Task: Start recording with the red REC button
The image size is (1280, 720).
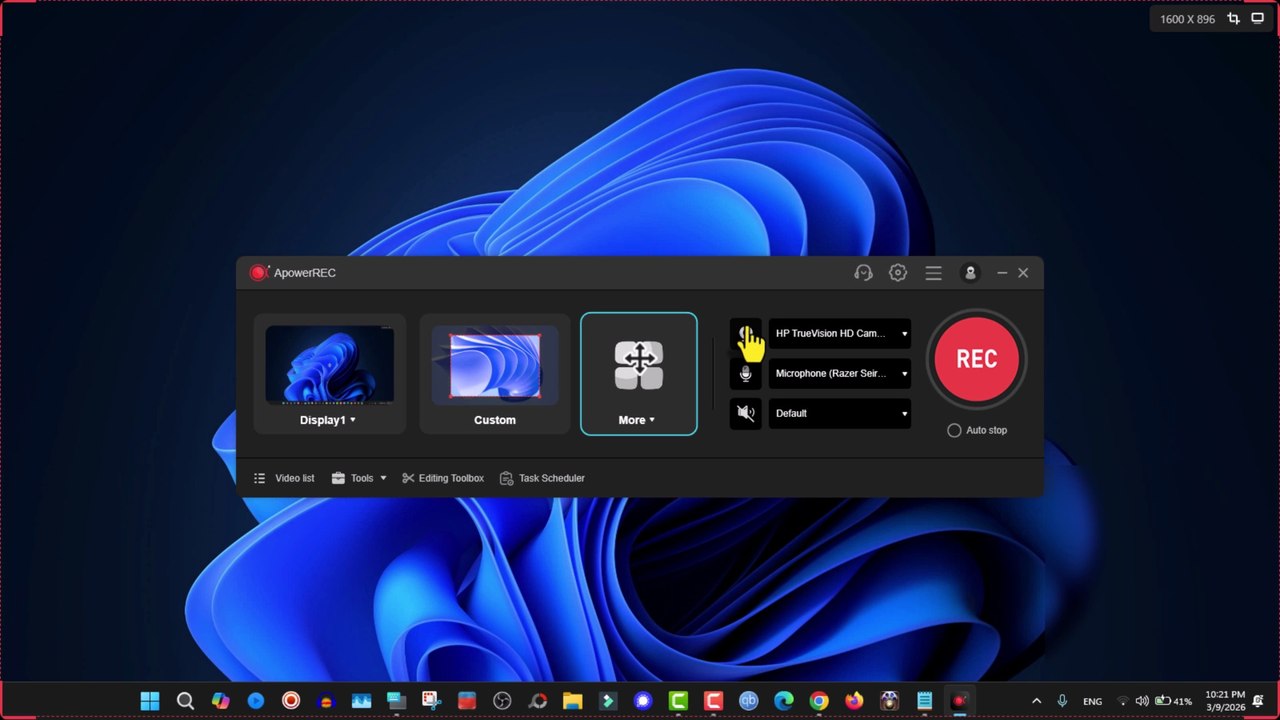Action: coord(976,359)
